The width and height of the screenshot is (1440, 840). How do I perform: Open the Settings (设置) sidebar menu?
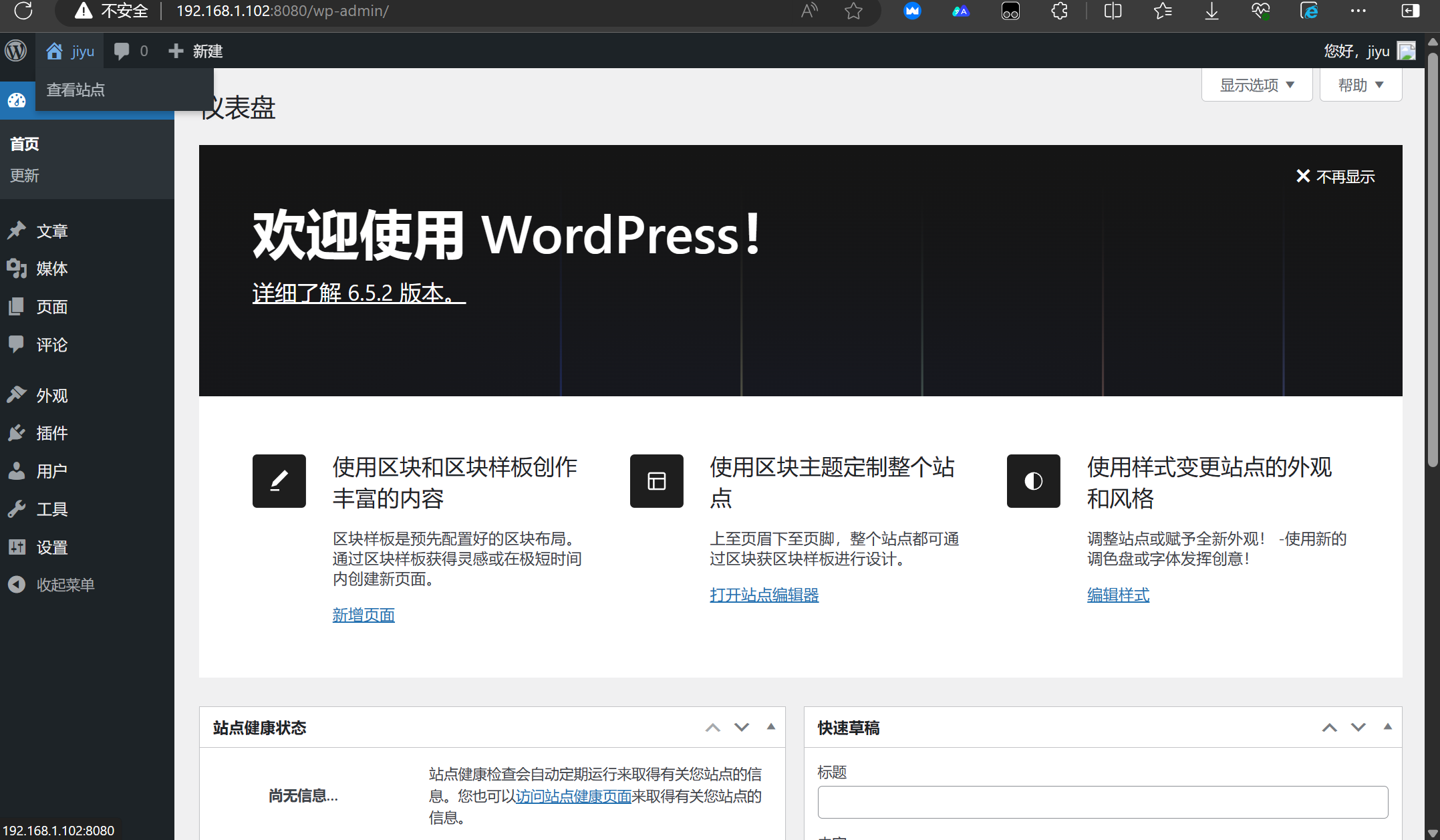(51, 547)
